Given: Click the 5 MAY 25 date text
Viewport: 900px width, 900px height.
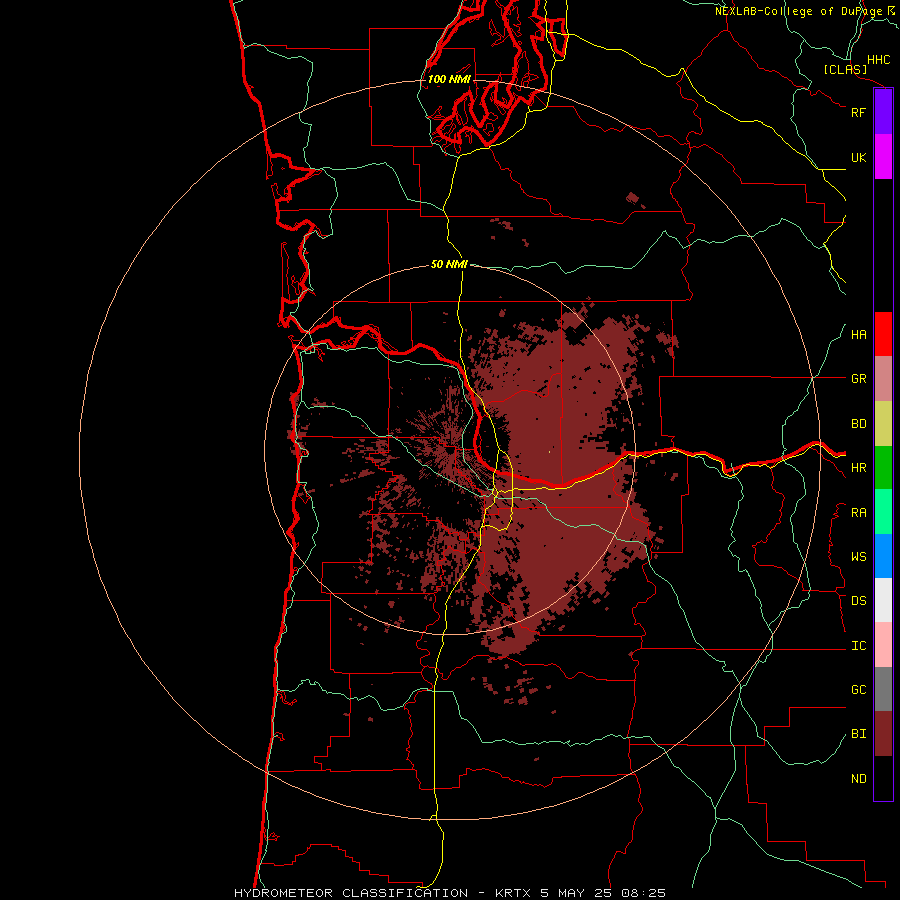Looking at the screenshot, I should [x=577, y=893].
